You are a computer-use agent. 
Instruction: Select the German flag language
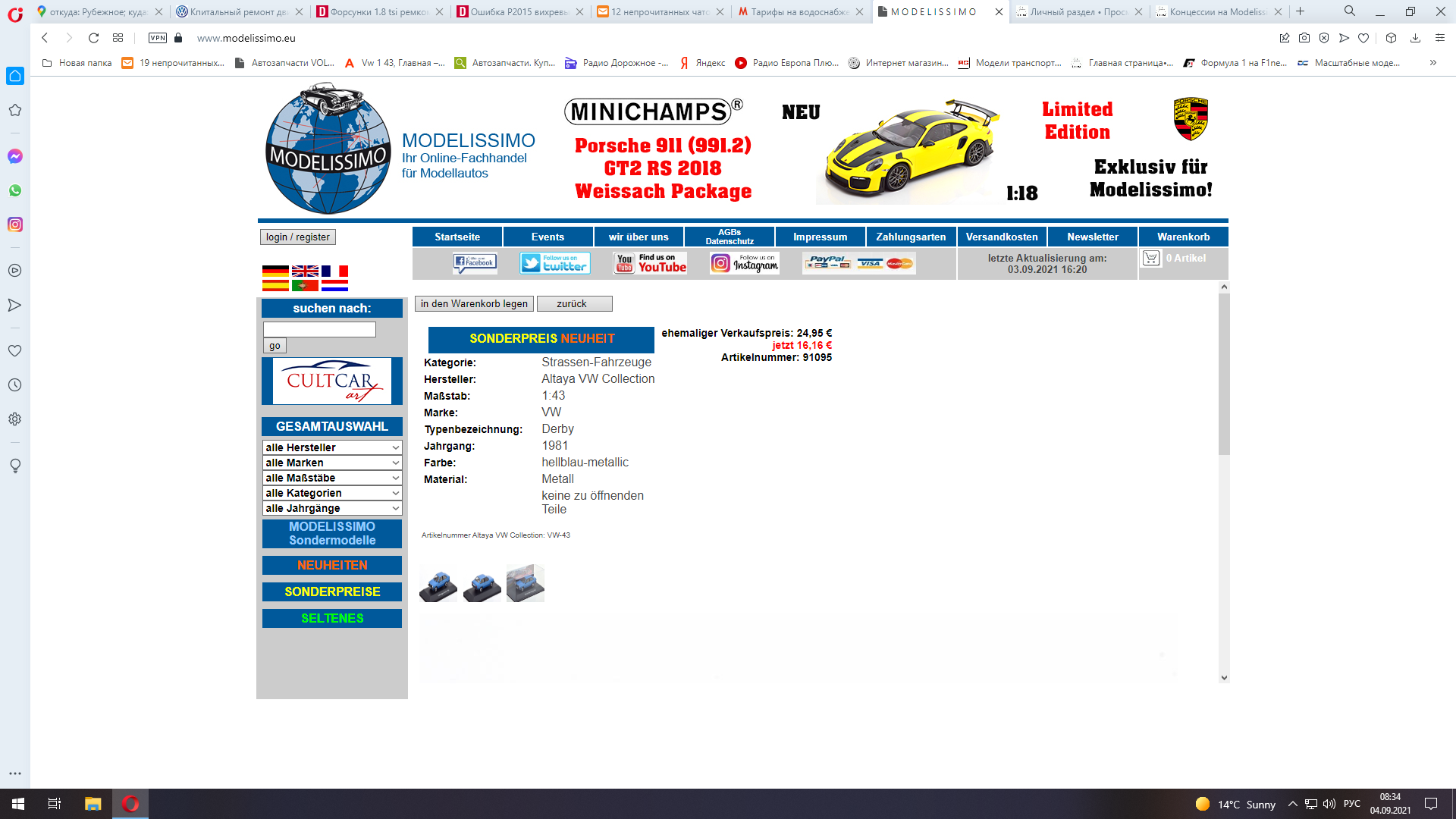pos(275,271)
